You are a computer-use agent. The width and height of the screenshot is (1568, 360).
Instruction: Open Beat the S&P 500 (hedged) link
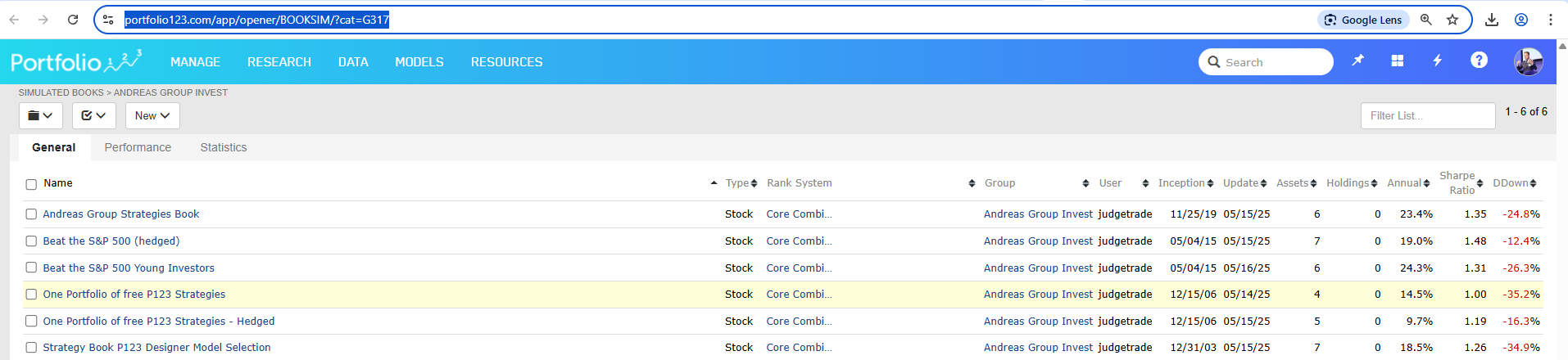click(x=111, y=241)
